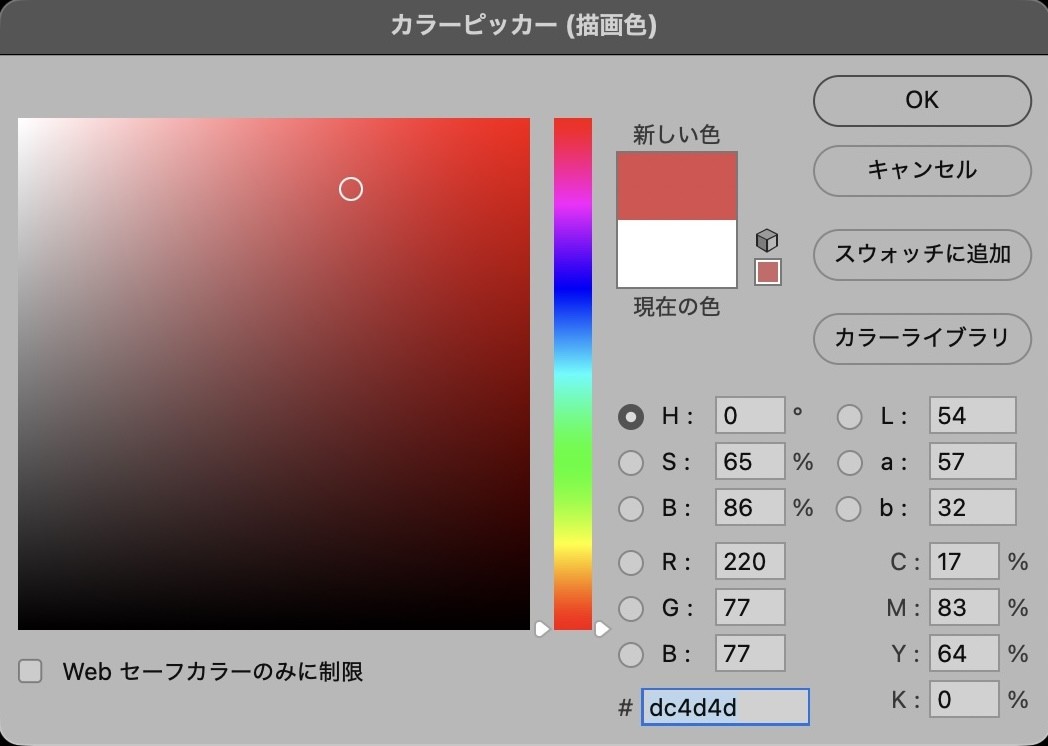Click the Lab b field showing 32
Viewport: 1048px width, 746px height.
(972, 507)
